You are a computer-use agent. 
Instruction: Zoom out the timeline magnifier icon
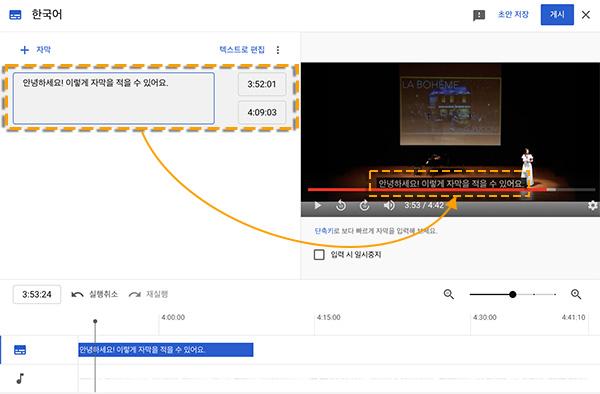448,294
